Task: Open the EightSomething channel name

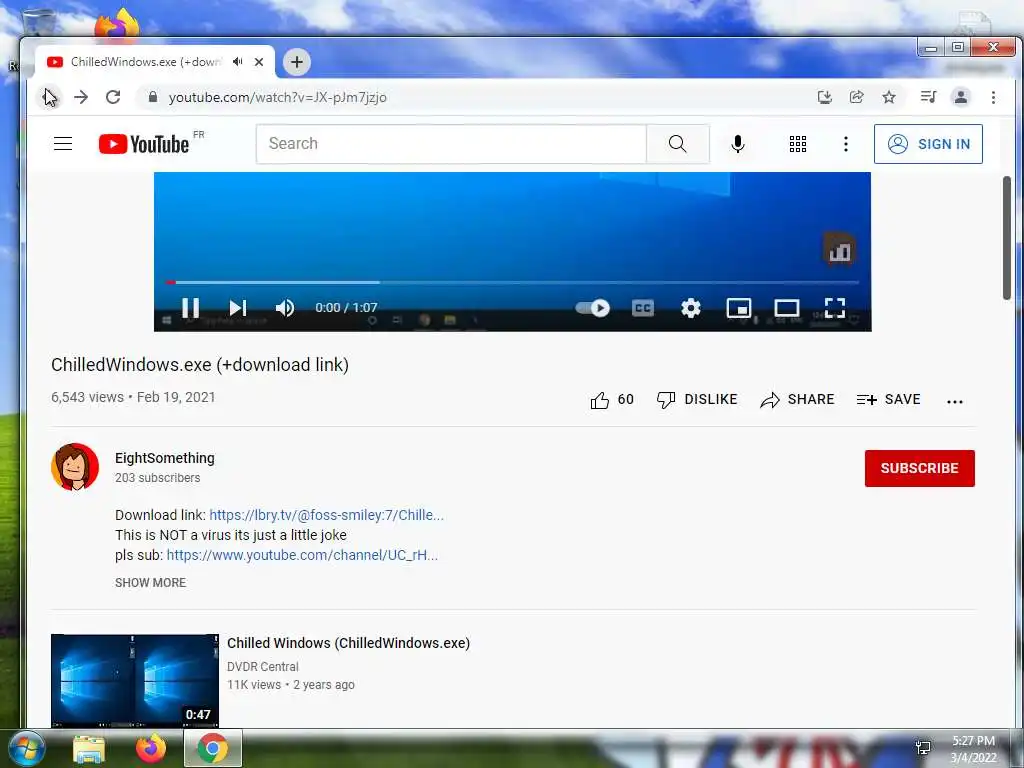Action: pyautogui.click(x=165, y=458)
